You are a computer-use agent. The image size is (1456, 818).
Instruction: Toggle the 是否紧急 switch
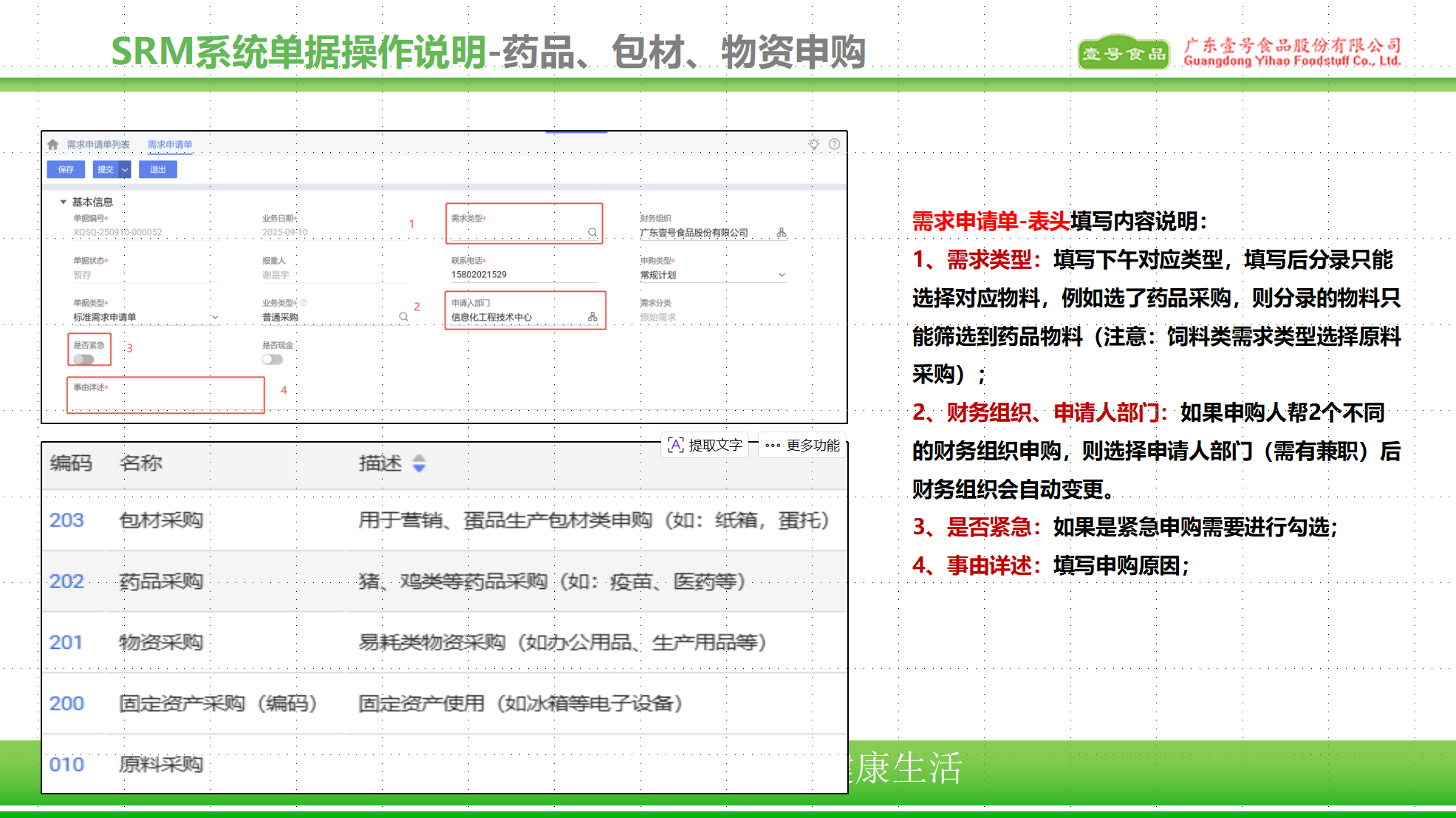(83, 360)
